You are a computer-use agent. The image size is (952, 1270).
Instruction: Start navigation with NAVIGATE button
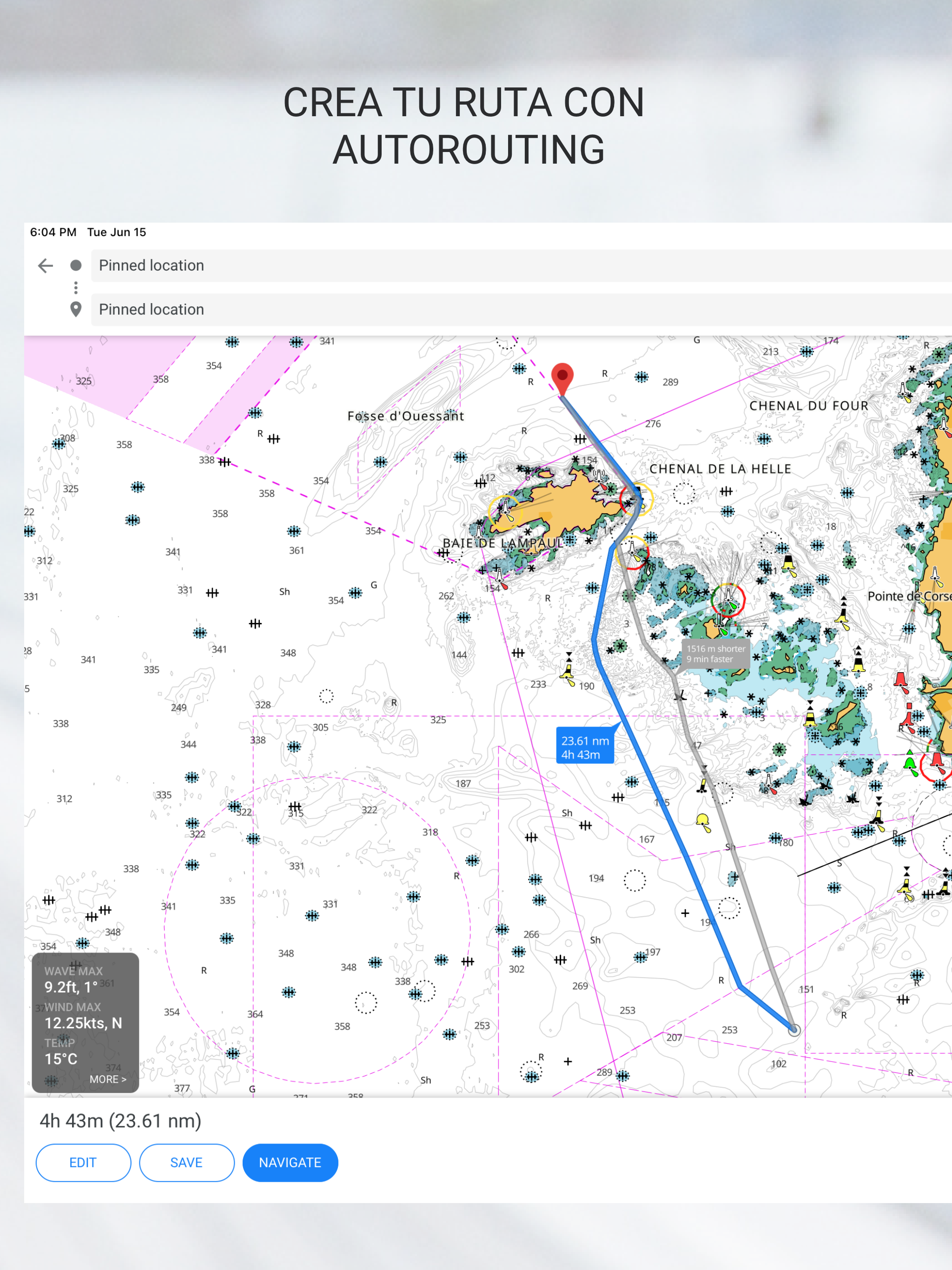tap(290, 1163)
